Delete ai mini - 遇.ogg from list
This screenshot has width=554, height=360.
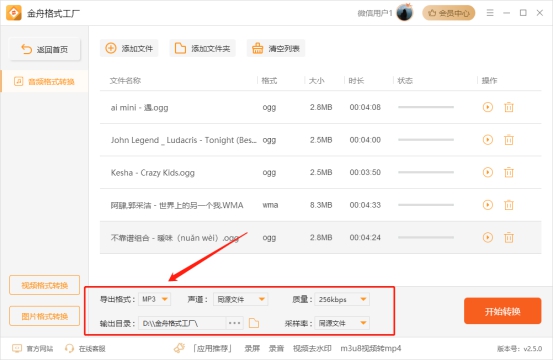click(509, 107)
